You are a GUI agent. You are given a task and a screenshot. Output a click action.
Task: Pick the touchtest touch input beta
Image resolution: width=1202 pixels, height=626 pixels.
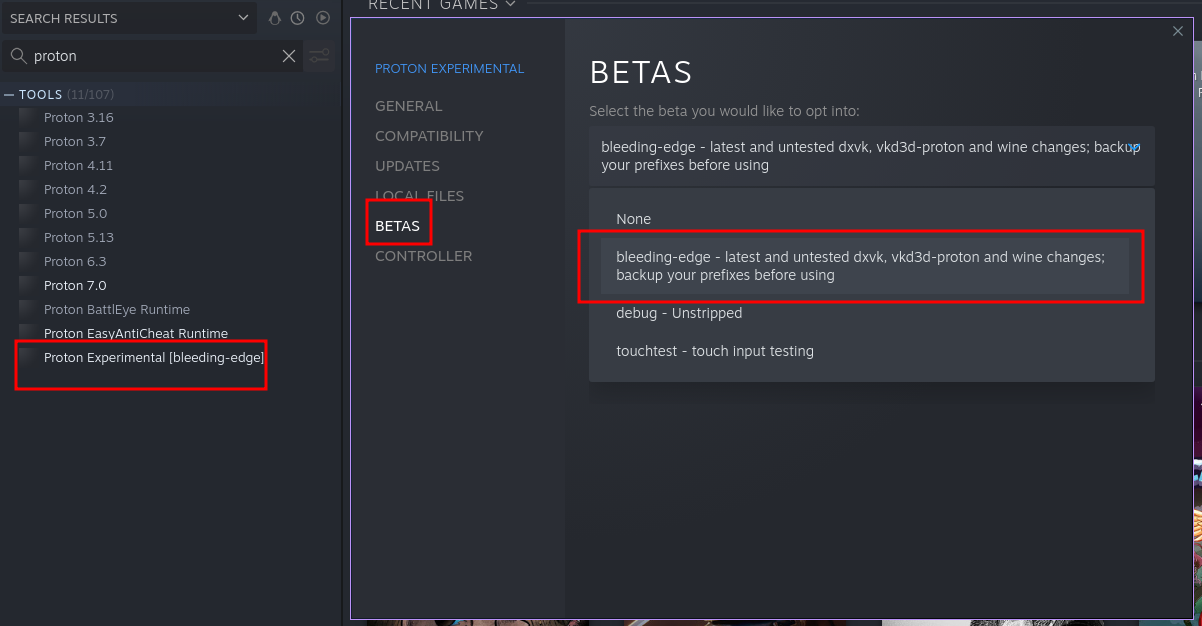(715, 351)
